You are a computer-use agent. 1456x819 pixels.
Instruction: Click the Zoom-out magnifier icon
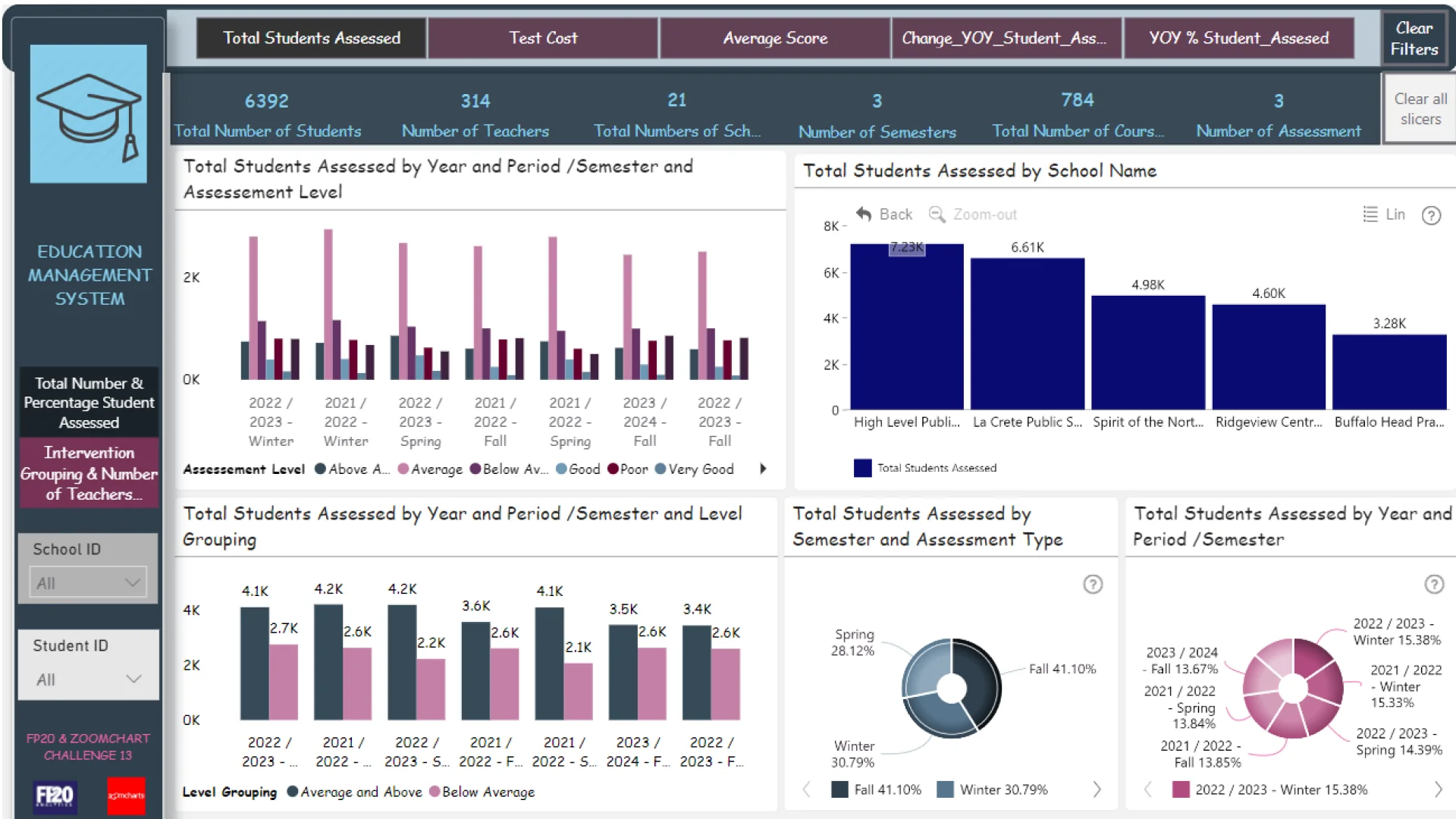tap(937, 215)
